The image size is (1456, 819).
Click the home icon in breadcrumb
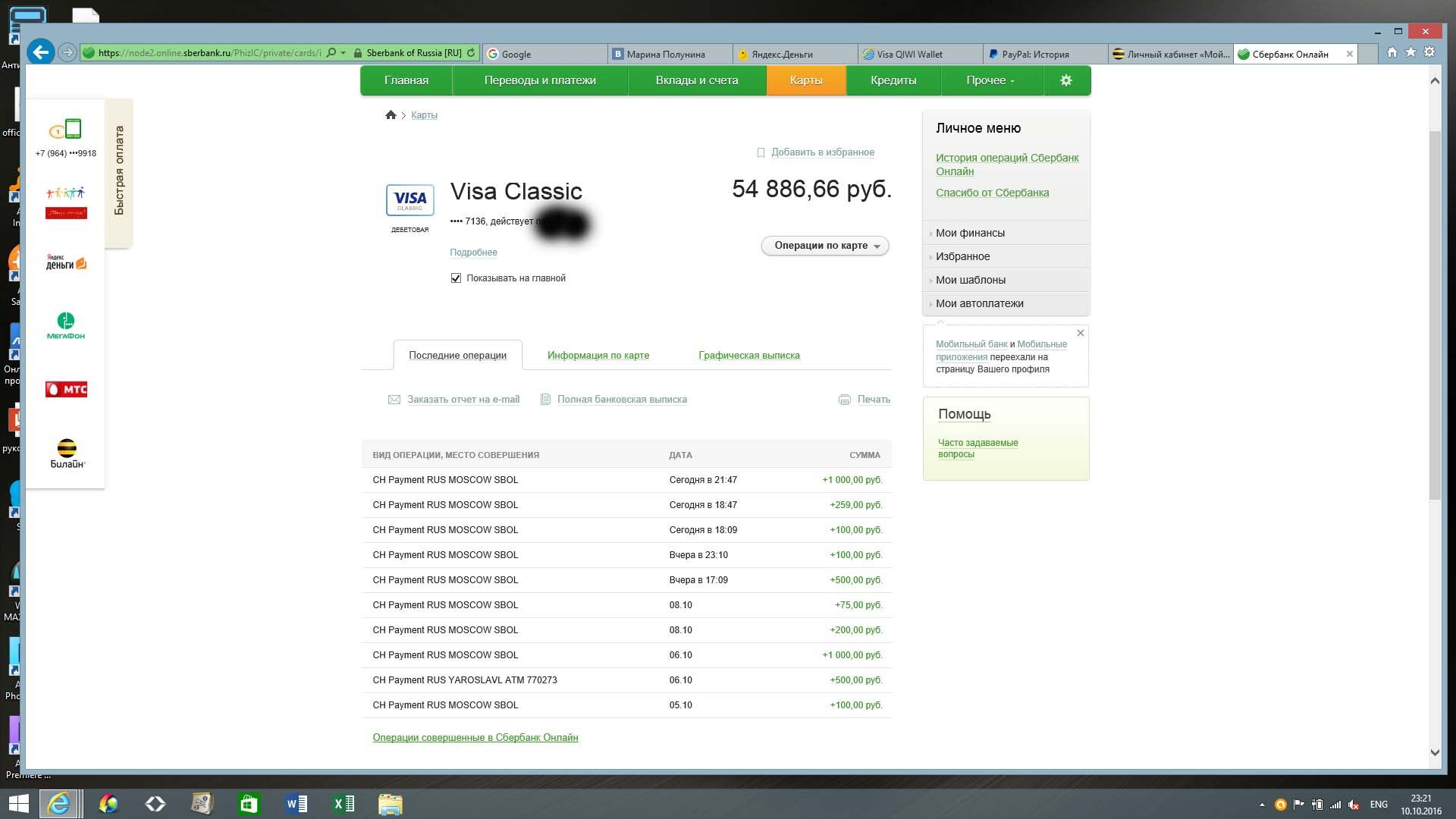391,115
